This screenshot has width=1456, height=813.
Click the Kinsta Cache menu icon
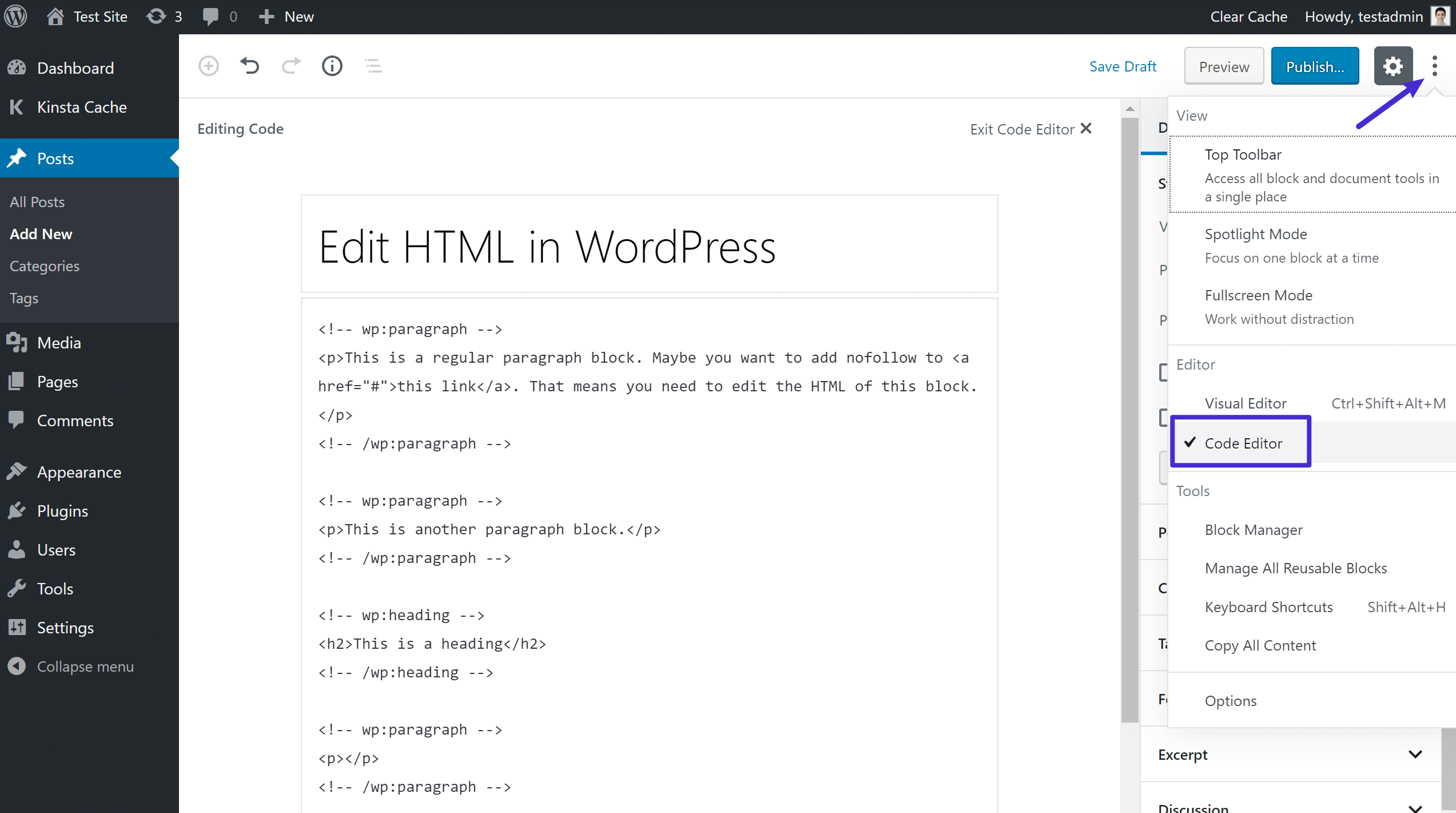click(17, 106)
